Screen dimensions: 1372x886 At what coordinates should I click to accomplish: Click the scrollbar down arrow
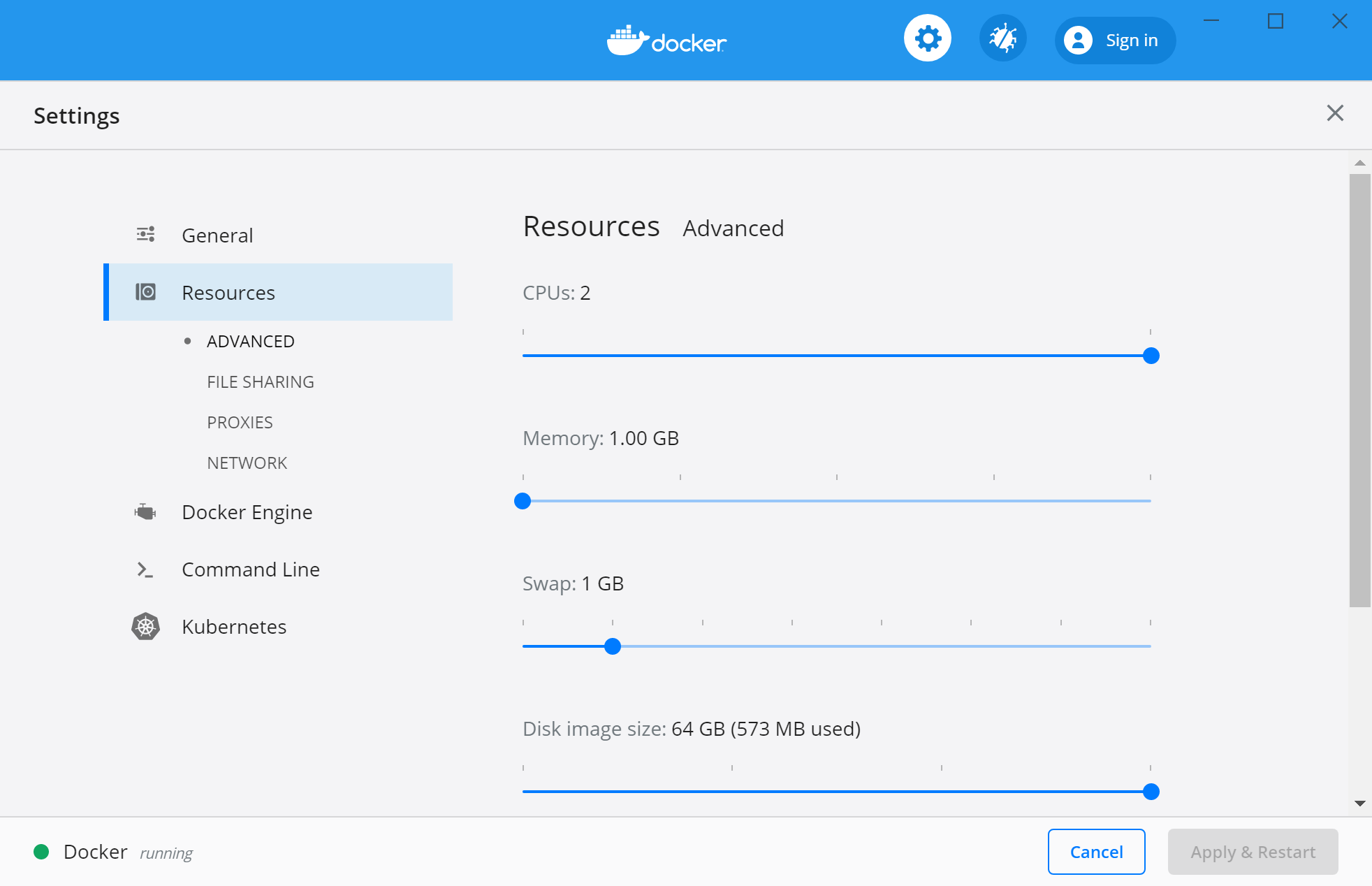pyautogui.click(x=1359, y=804)
